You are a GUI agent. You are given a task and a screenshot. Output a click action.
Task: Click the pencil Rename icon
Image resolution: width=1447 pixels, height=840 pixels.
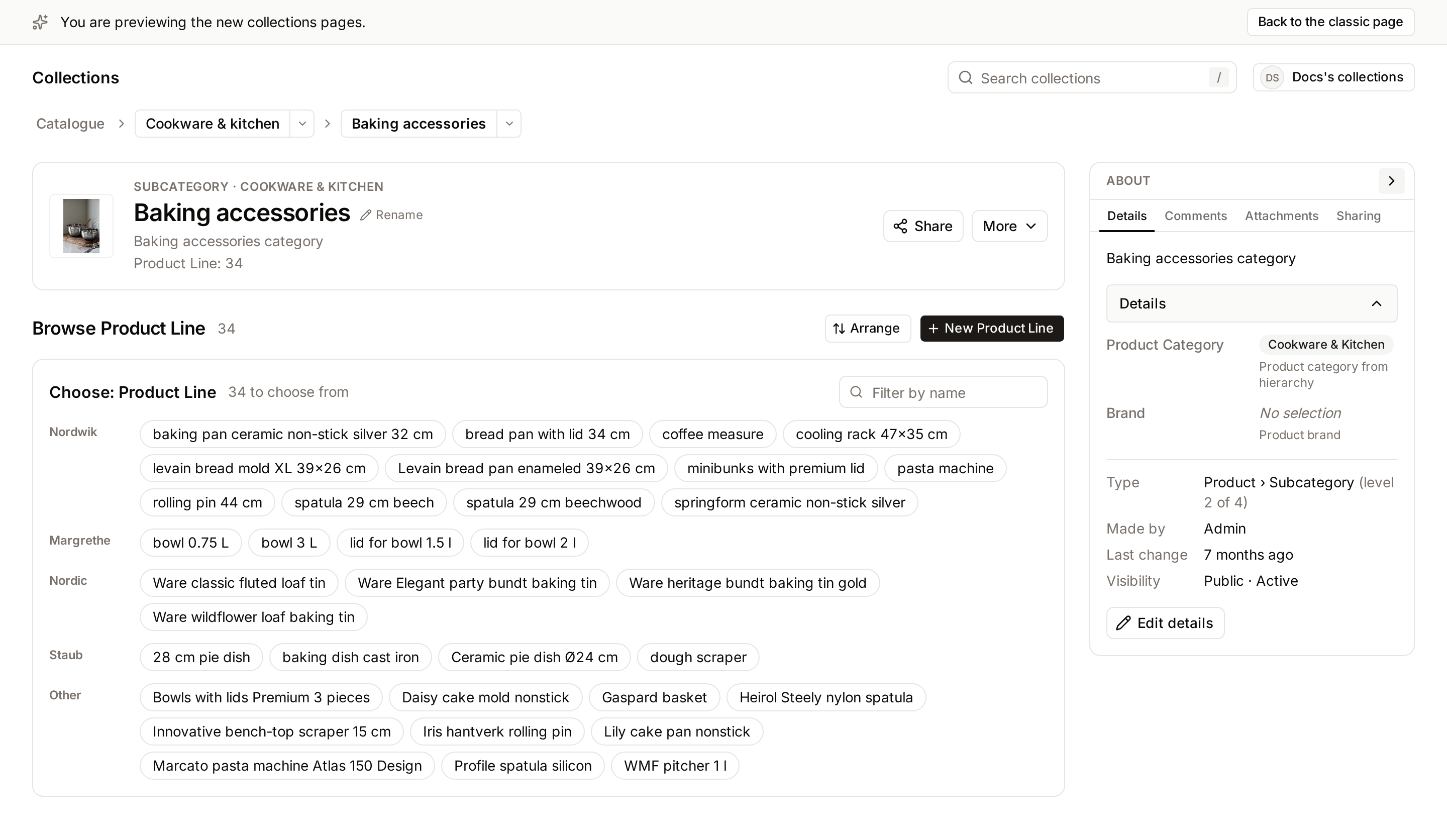click(x=366, y=216)
